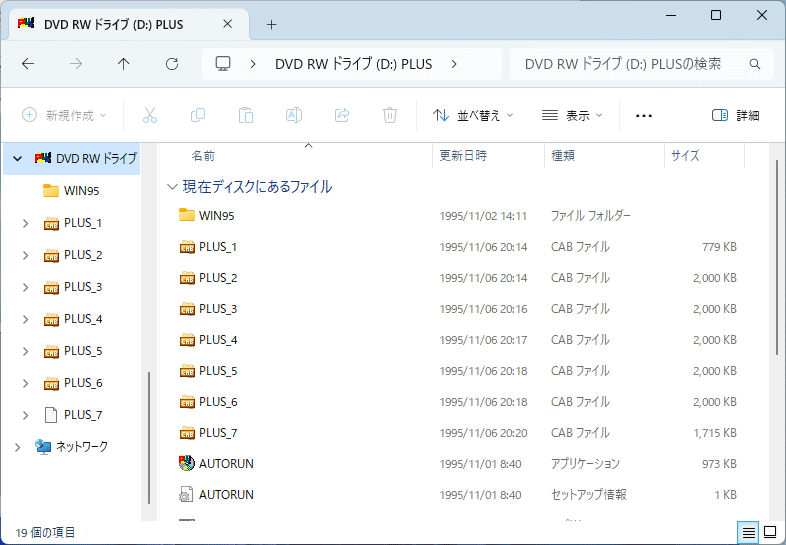Click the PLUS_1 cab icon in file list
The image size is (786, 545).
[187, 247]
